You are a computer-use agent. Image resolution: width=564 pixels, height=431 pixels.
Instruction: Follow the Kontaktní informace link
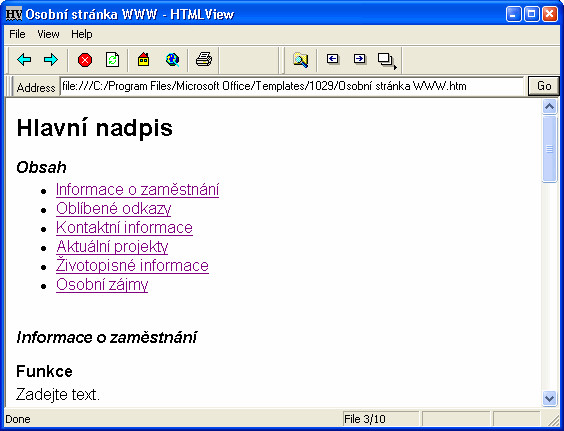[124, 228]
